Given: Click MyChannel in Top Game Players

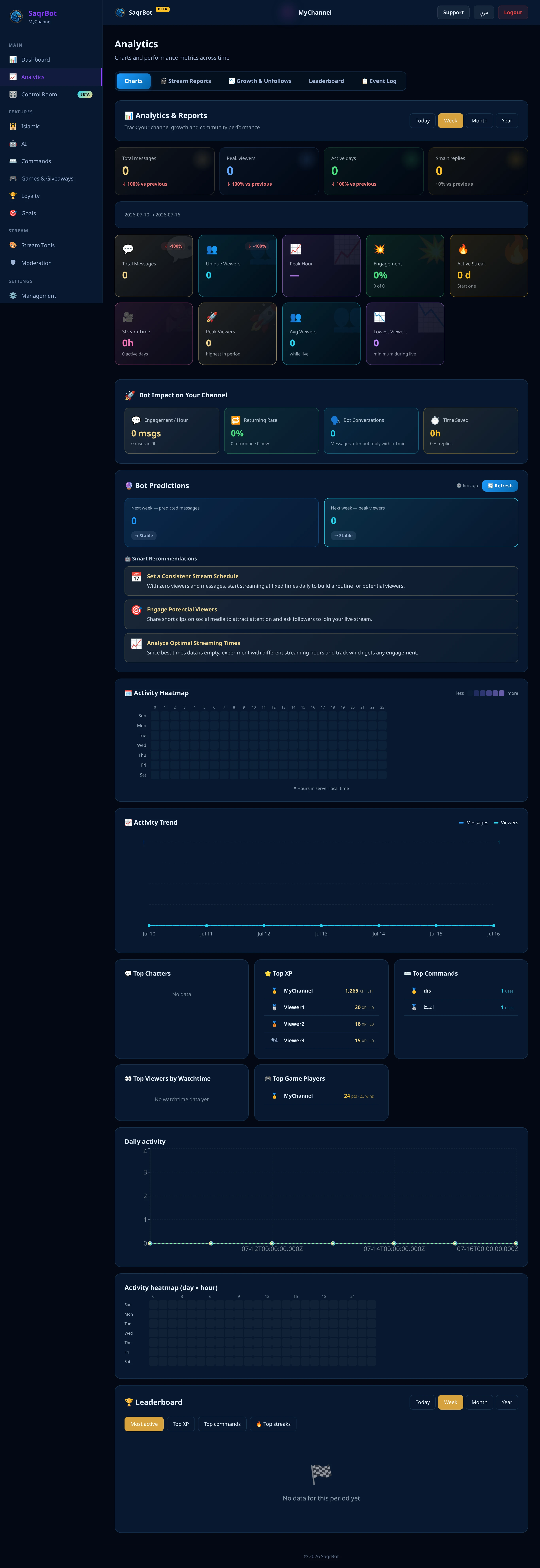Looking at the screenshot, I should [321, 1096].
